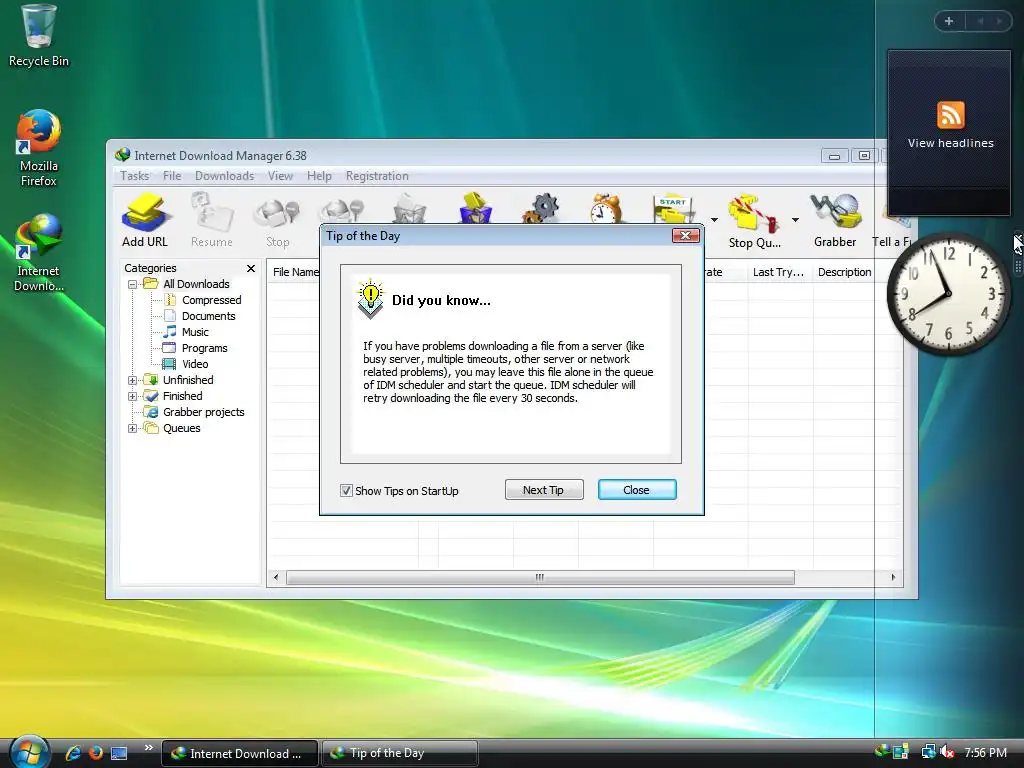The width and height of the screenshot is (1024, 768).
Task: Click the network tray icon
Action: (x=928, y=752)
